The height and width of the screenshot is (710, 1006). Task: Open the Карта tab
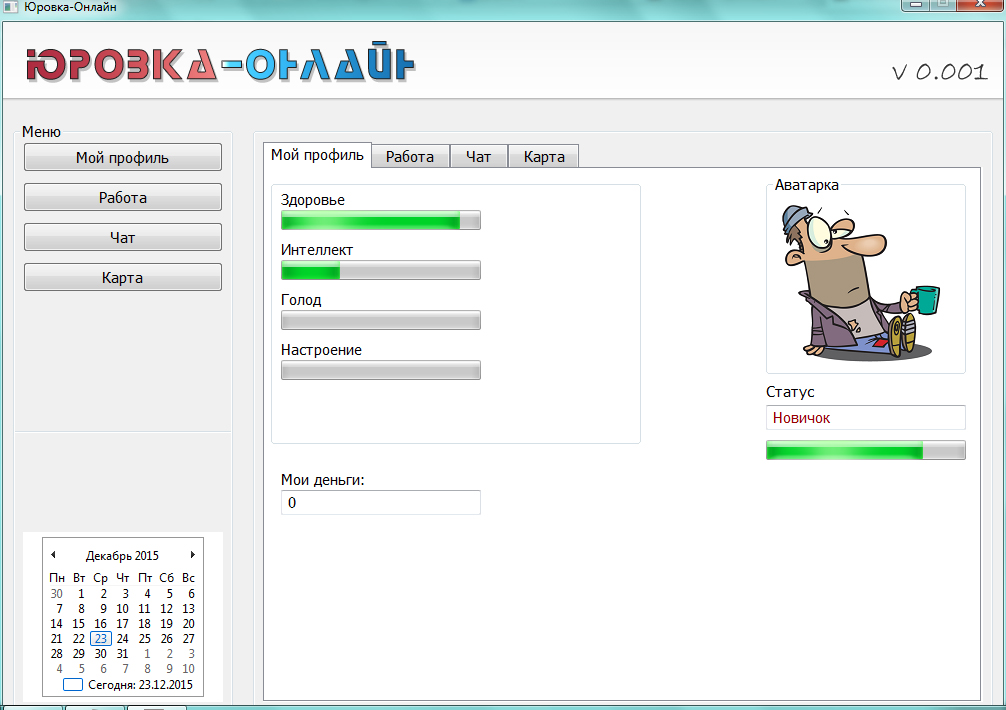(x=544, y=157)
